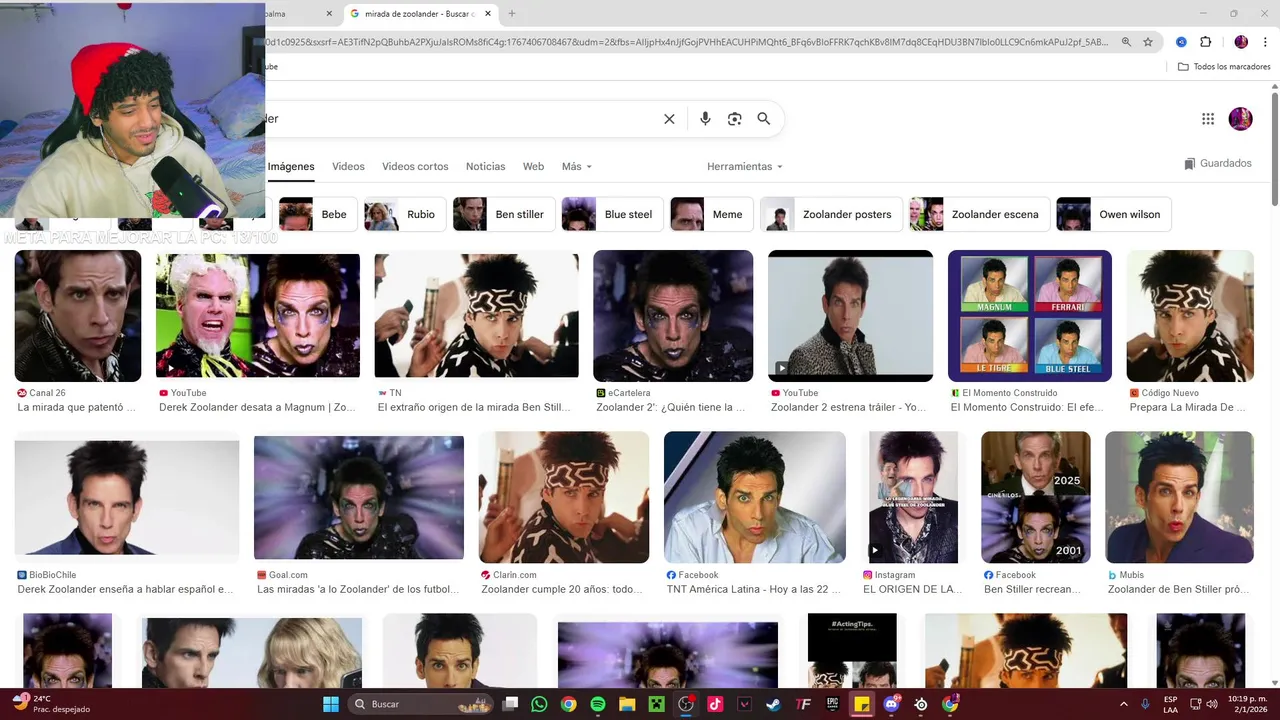Open Windows Start menu

point(331,704)
